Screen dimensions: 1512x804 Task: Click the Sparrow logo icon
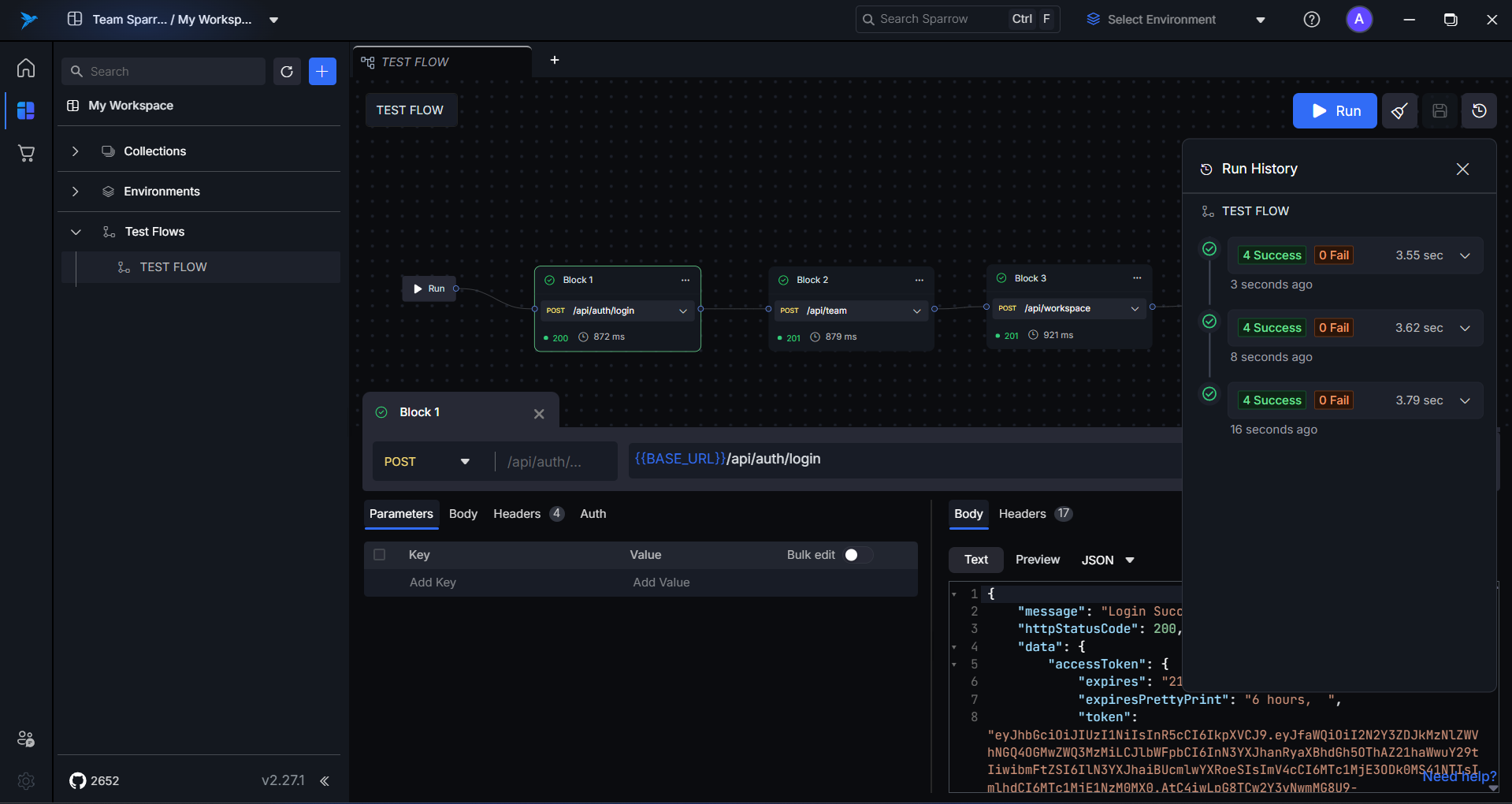29,20
